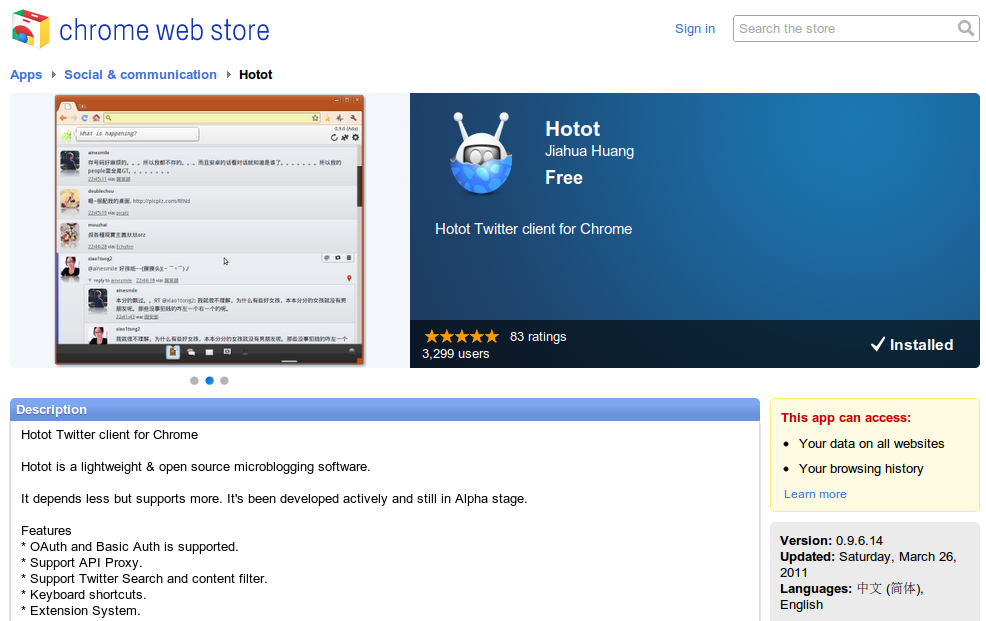
Task: Open Social & communication breadcrumb
Action: pyautogui.click(x=140, y=75)
